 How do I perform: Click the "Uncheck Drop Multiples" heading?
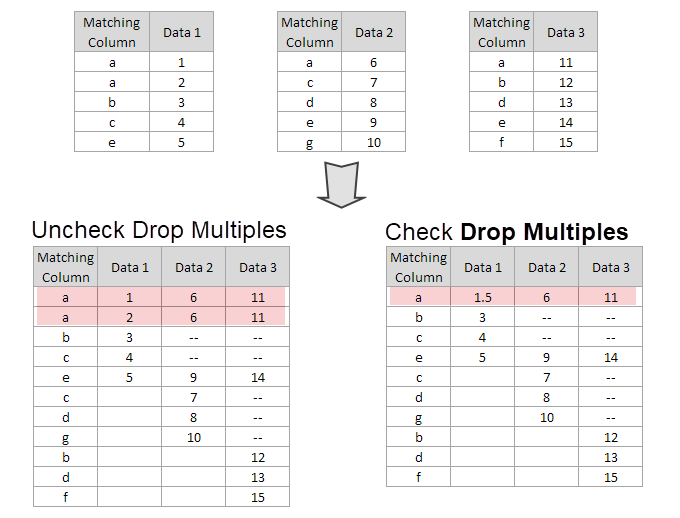159,230
